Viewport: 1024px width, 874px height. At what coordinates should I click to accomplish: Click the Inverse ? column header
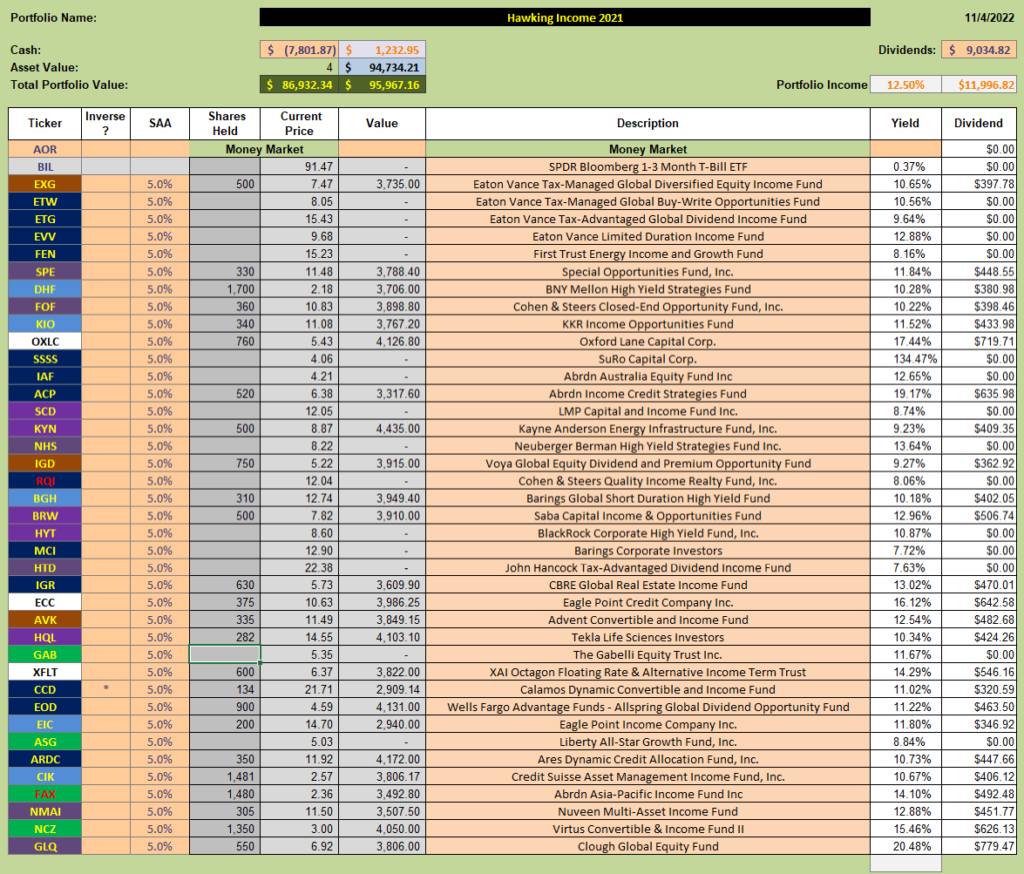pos(106,123)
